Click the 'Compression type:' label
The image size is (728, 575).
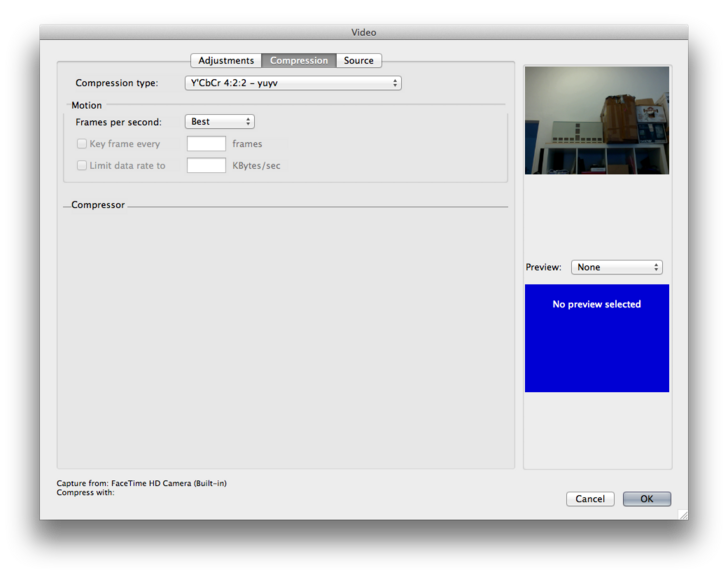tap(117, 83)
